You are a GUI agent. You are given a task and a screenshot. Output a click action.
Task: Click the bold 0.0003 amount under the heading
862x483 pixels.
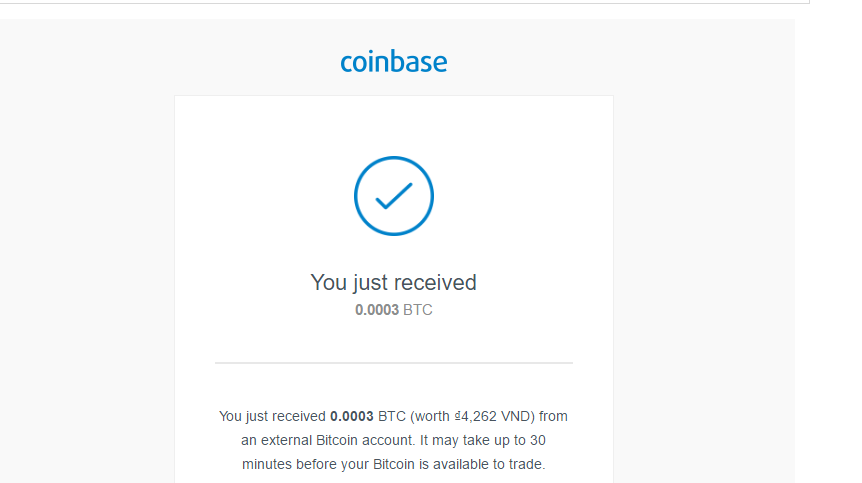376,310
